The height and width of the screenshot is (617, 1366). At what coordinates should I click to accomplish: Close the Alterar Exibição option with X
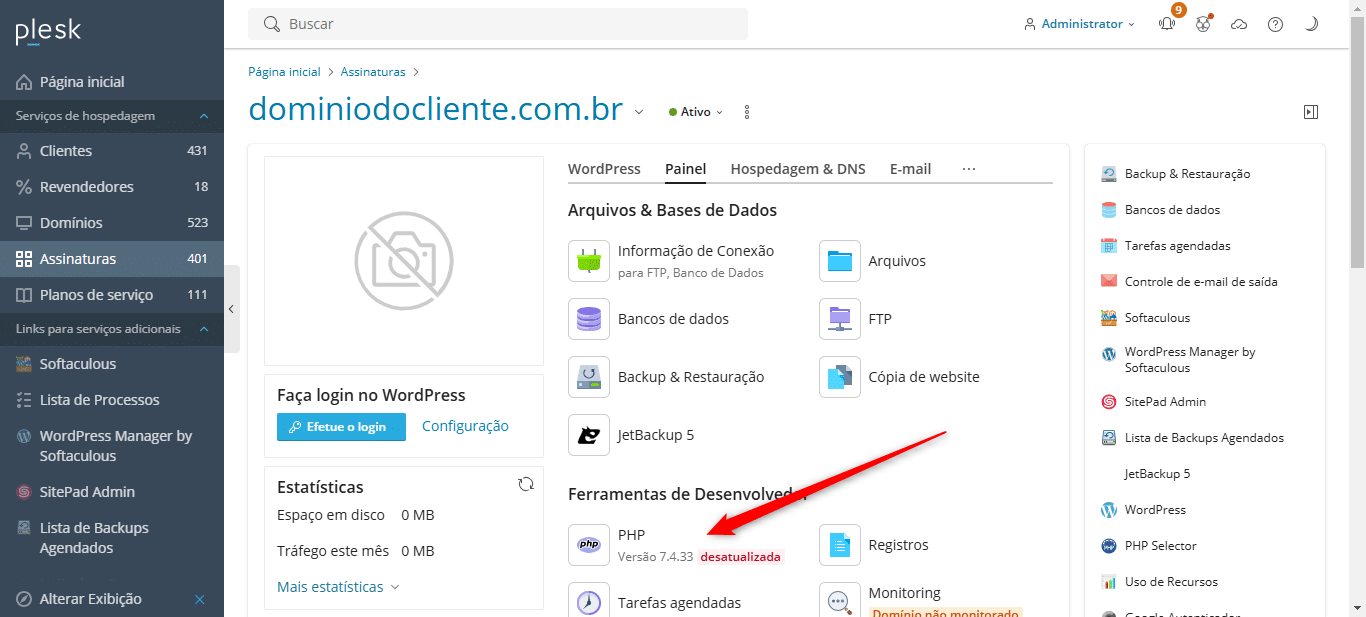coord(199,599)
